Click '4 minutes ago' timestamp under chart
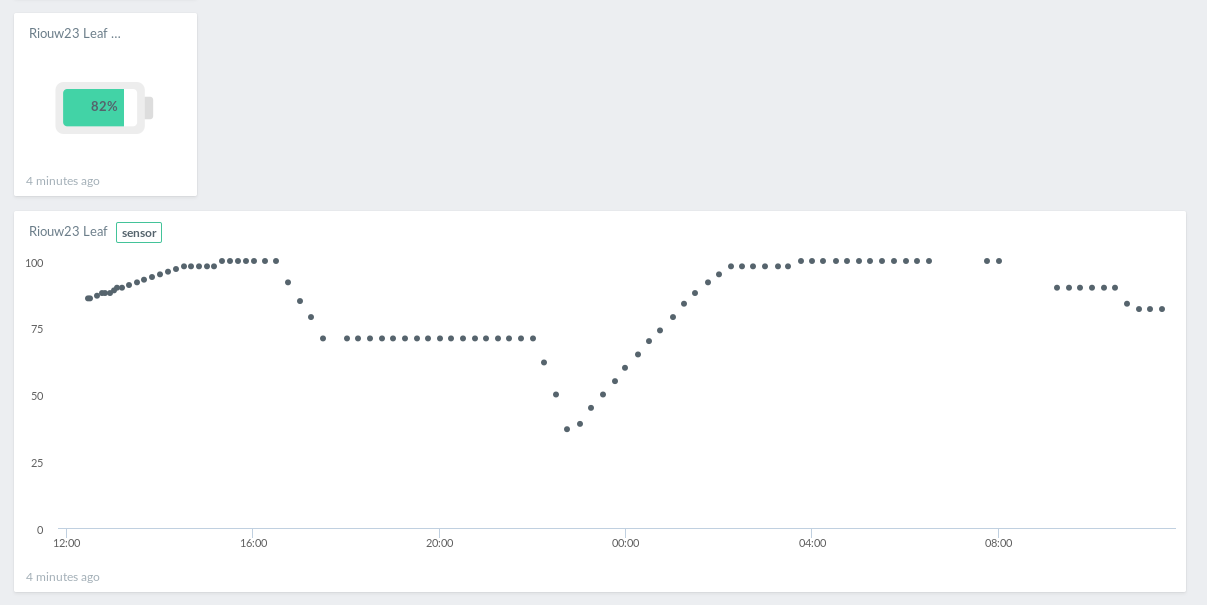This screenshot has width=1207, height=605. 62,577
